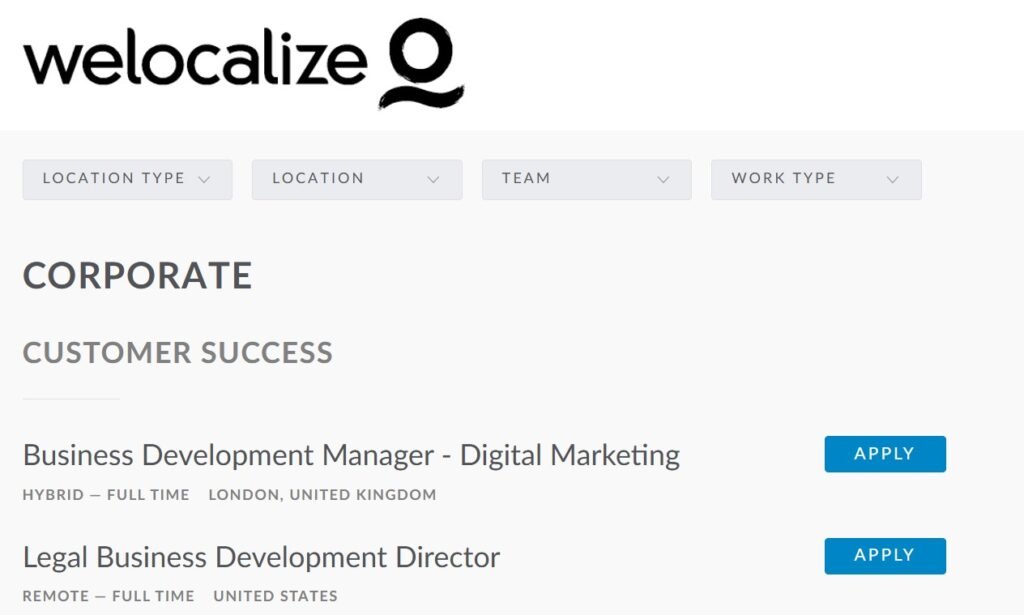Expand the Work Type filter dropdown
The width and height of the screenshot is (1024, 615).
click(816, 180)
